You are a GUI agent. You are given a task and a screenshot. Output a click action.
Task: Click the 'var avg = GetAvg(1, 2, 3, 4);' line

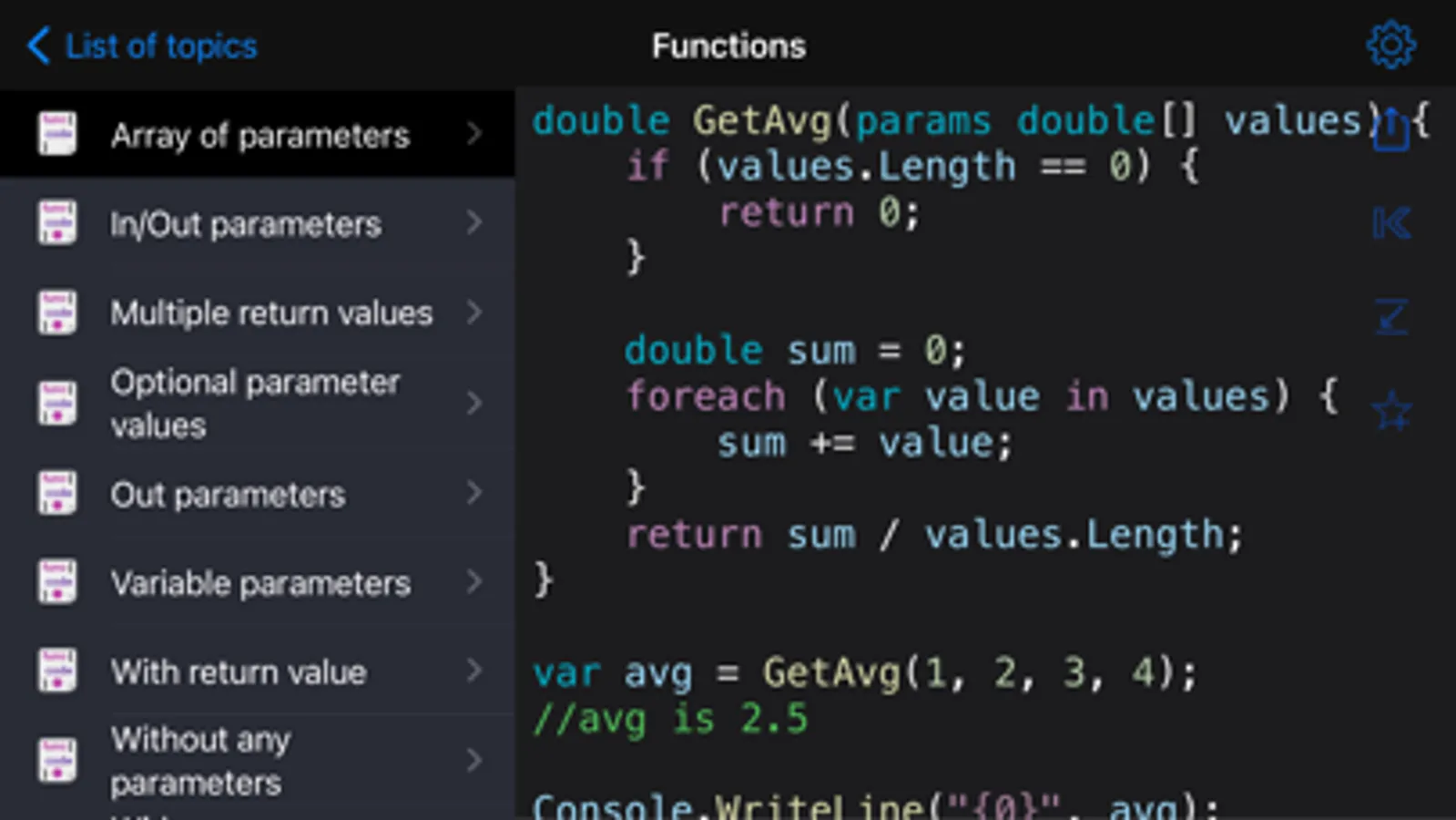point(865,674)
